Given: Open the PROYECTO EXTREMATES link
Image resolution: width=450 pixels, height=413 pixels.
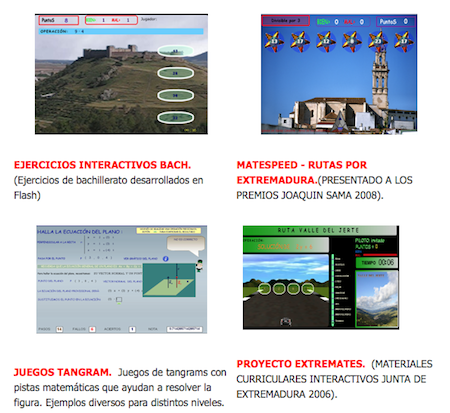Looking at the screenshot, I should [301, 364].
